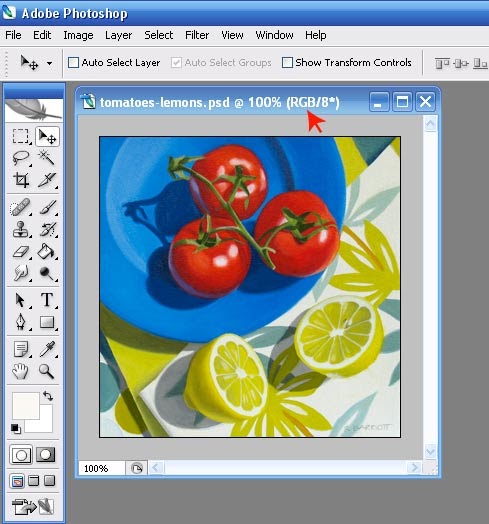Select the Hand tool
The image size is (489, 524).
[x=21, y=371]
